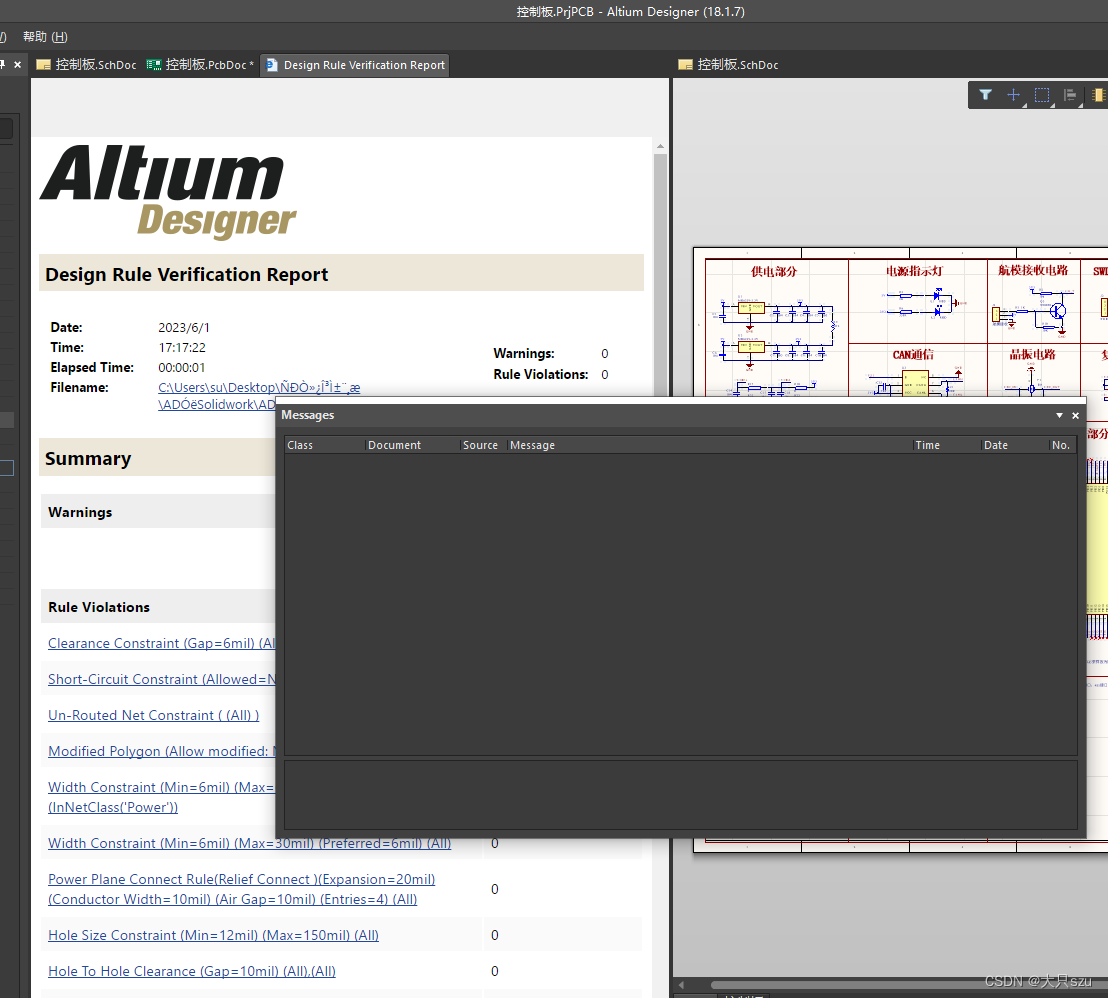1108x998 pixels.
Task: Open Un-Routed Net Constraint link
Action: coord(153,715)
